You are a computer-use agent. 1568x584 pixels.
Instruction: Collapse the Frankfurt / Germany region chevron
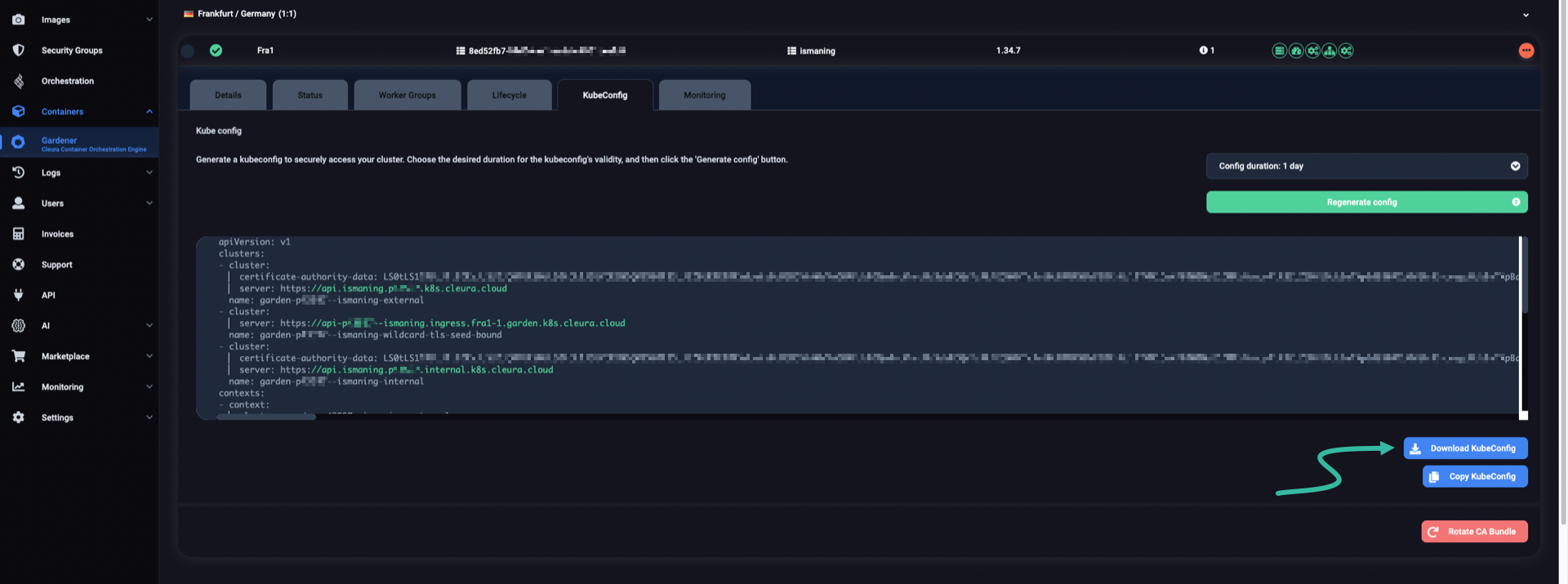[x=1526, y=15]
